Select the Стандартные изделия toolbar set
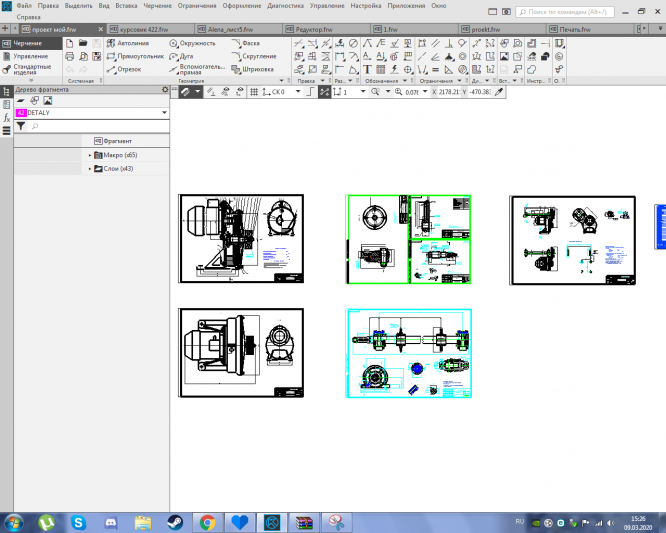666x533 pixels. [x=31, y=70]
